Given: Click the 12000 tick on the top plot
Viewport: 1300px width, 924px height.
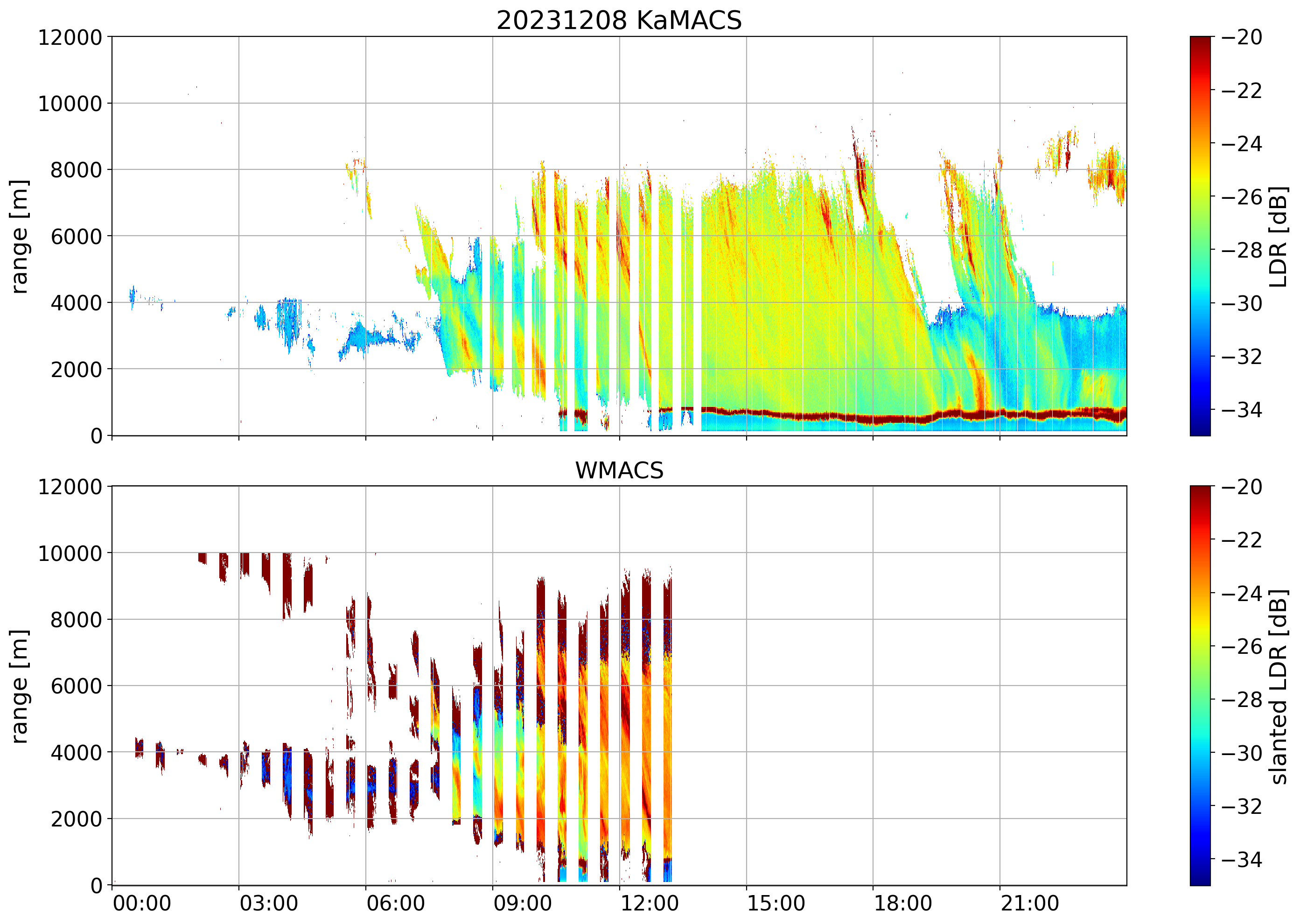Looking at the screenshot, I should pos(70,37).
